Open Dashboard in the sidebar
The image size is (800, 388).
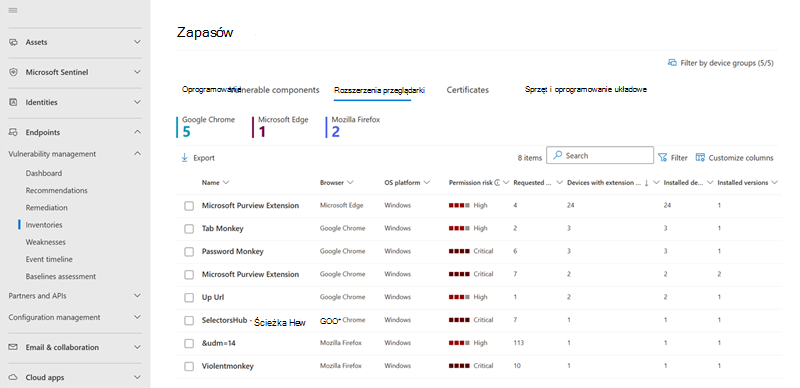click(44, 173)
